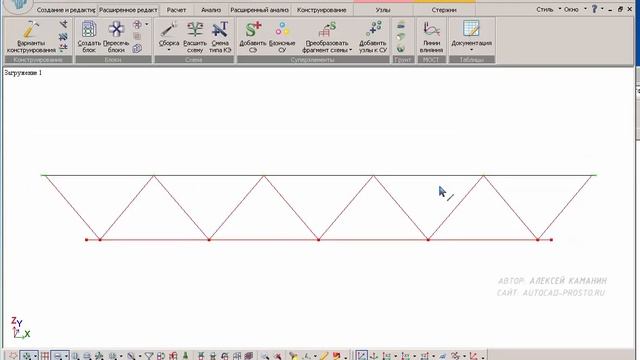Click the yellow pencil icon in bottom toolbar

(324, 356)
